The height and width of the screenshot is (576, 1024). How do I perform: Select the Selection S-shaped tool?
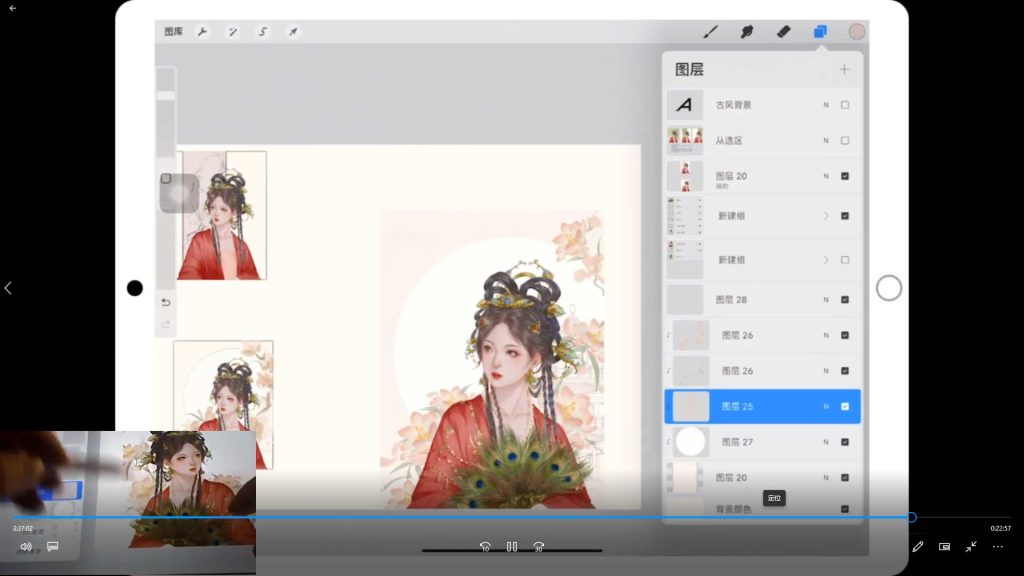pyautogui.click(x=263, y=32)
